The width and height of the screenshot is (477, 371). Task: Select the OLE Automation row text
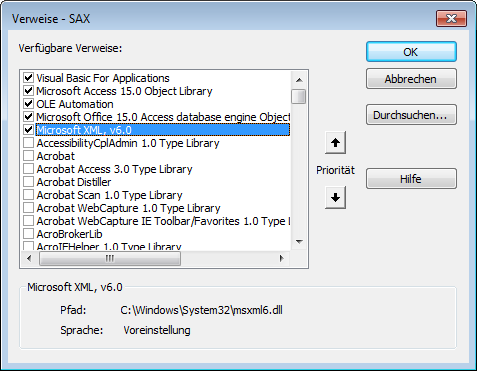tap(75, 104)
